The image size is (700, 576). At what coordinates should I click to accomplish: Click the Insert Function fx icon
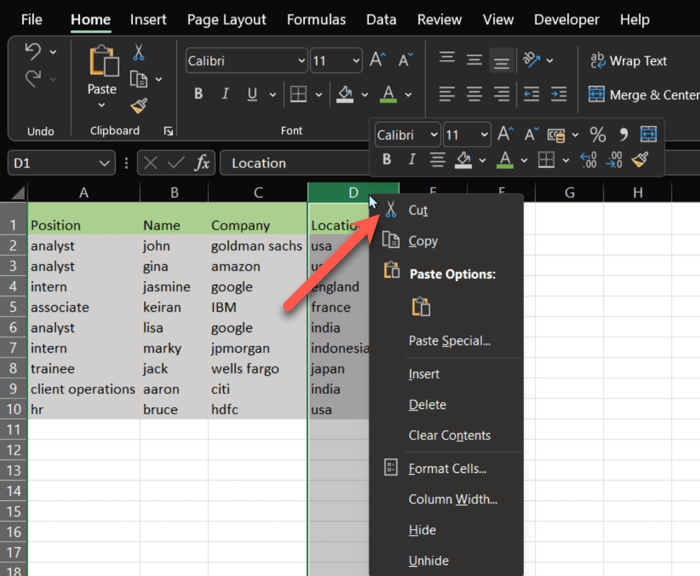point(202,163)
